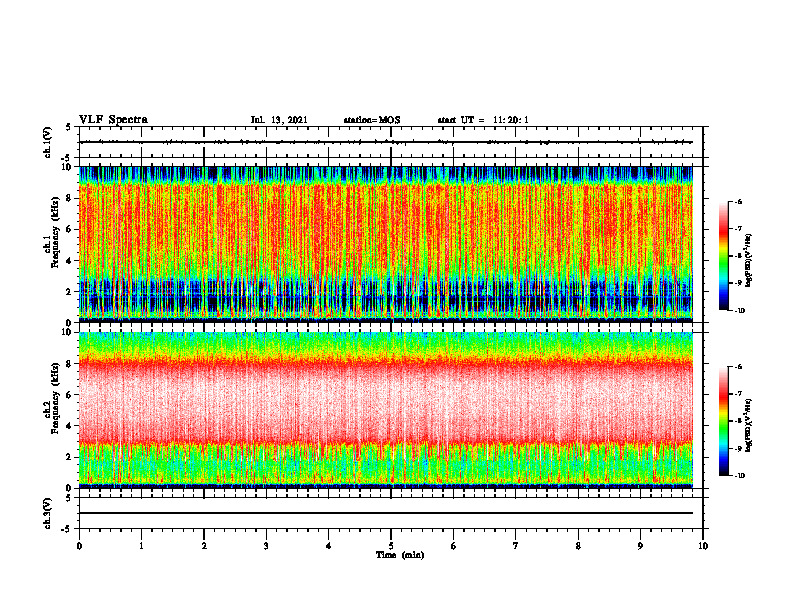This screenshot has width=792, height=612.
Task: Click the "station=MOS" header label
Action: pyautogui.click(x=372, y=120)
